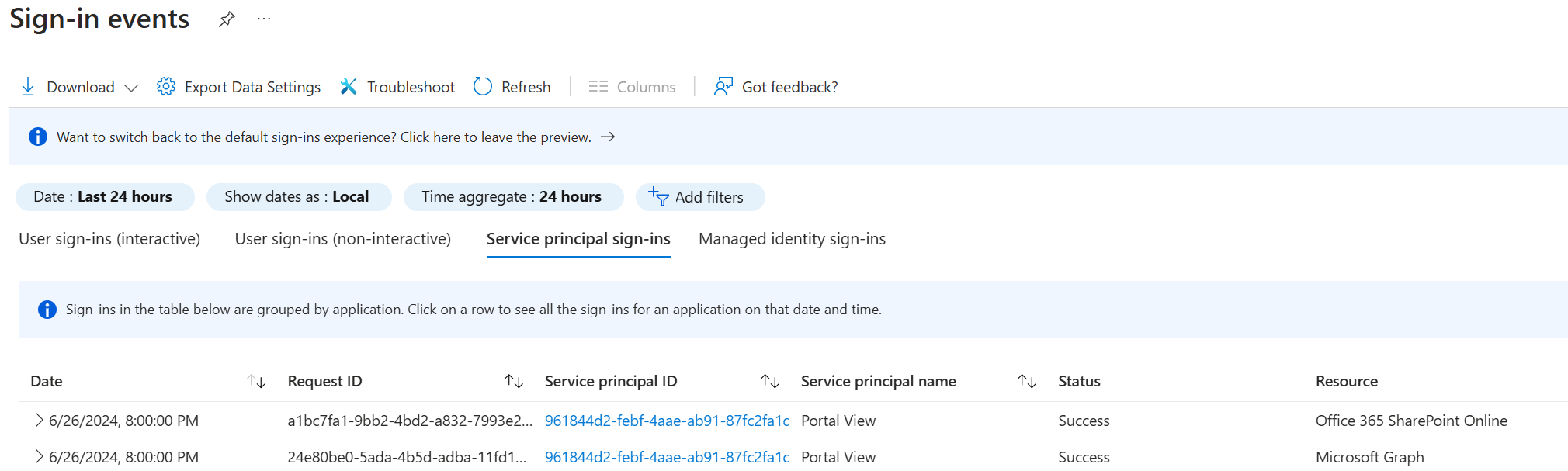Open the more options ellipsis menu
The height and width of the screenshot is (471, 1568).
(x=264, y=19)
